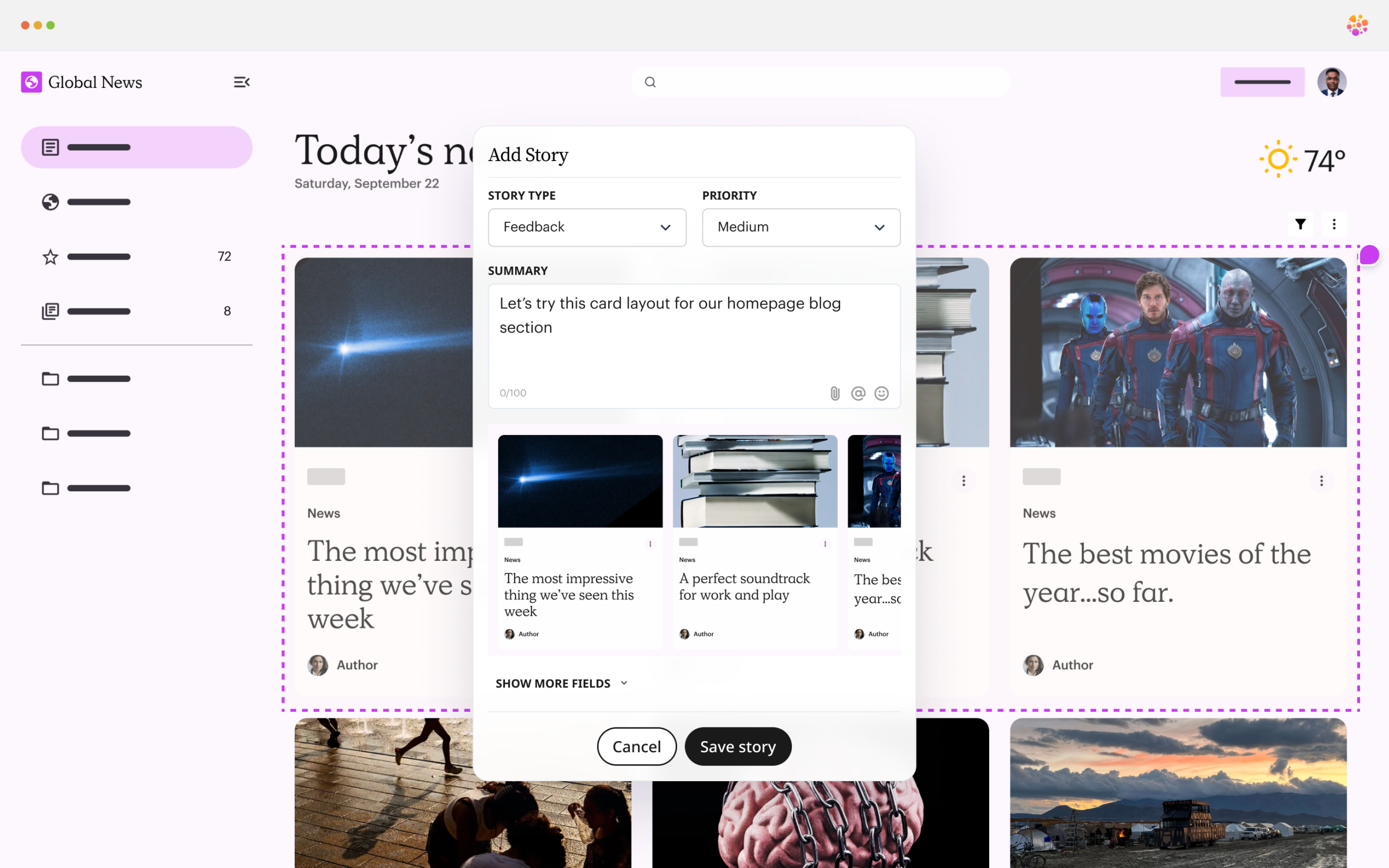Expand Show More Fields

[x=560, y=683]
